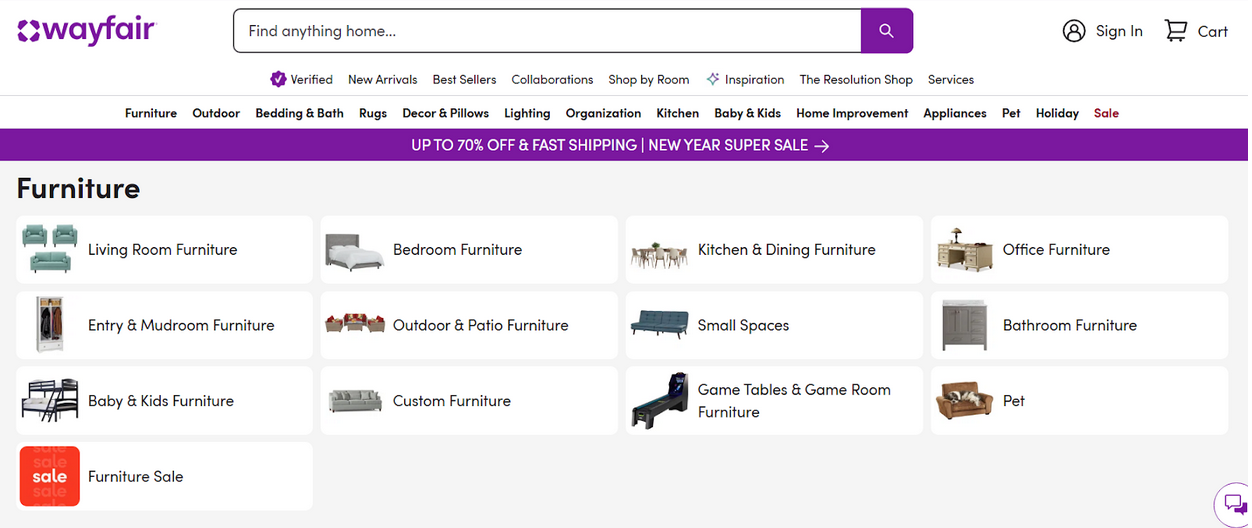Go to Best Sellers
The height and width of the screenshot is (528, 1252).
(464, 79)
